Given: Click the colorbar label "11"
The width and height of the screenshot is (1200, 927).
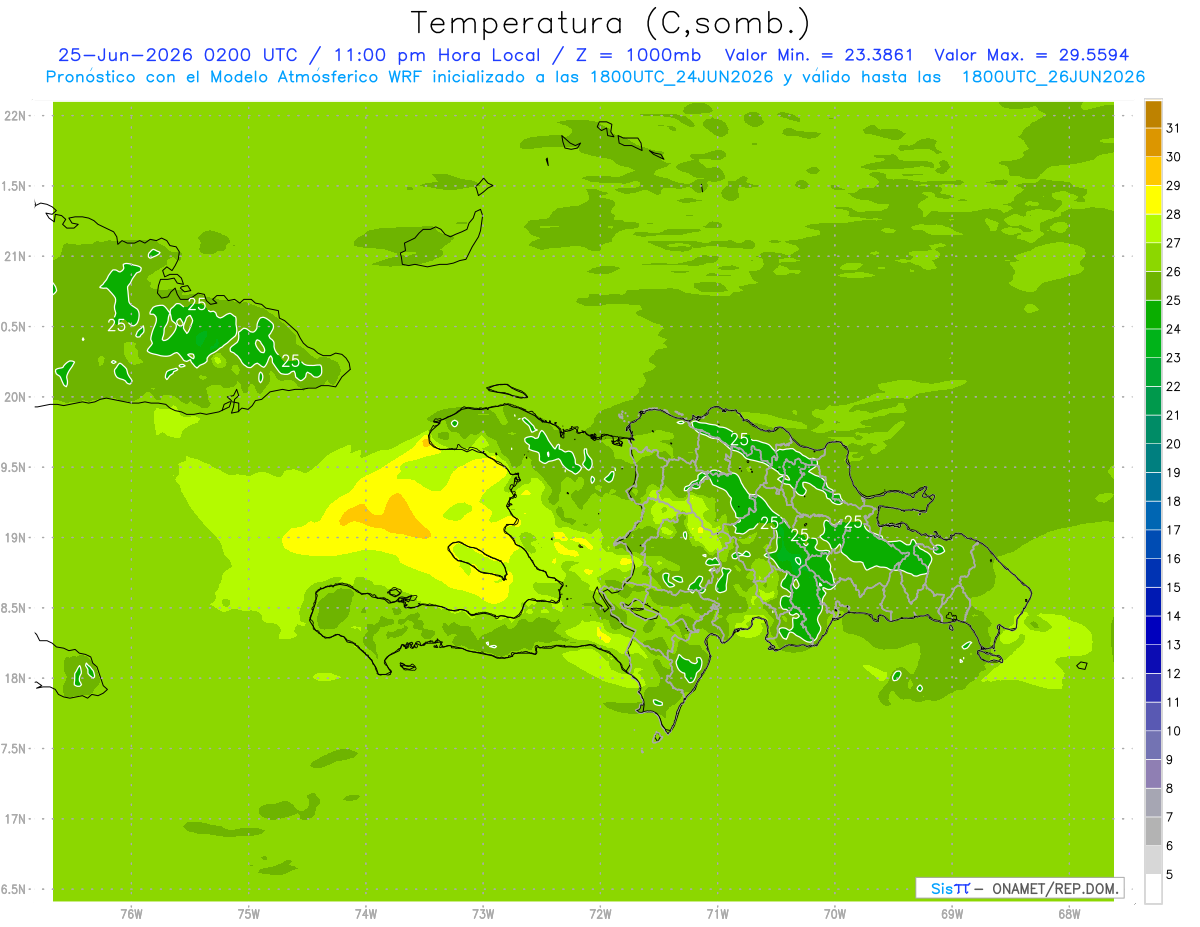Looking at the screenshot, I should pyautogui.click(x=1173, y=703).
